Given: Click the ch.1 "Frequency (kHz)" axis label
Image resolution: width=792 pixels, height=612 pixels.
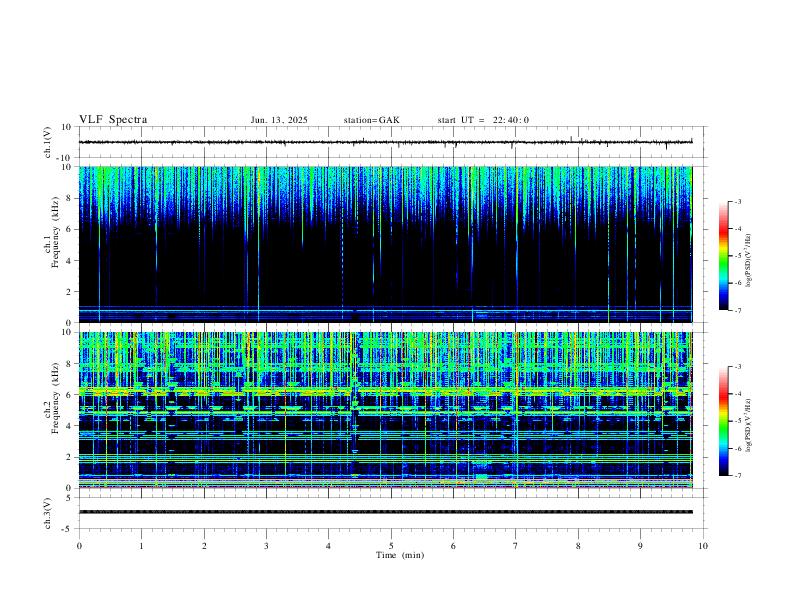Looking at the screenshot, I should tap(56, 232).
